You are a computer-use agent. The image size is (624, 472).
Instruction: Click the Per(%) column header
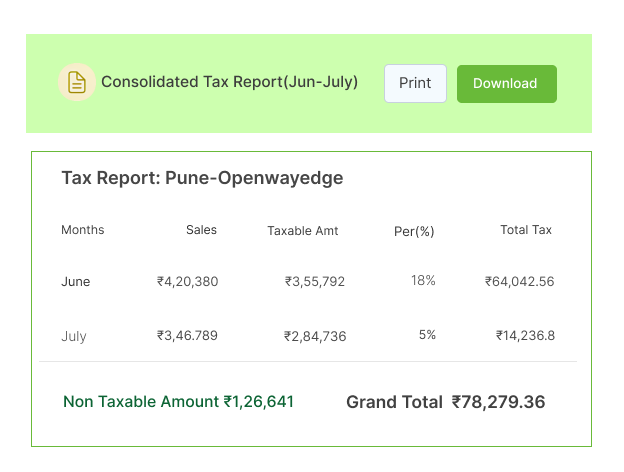click(414, 231)
